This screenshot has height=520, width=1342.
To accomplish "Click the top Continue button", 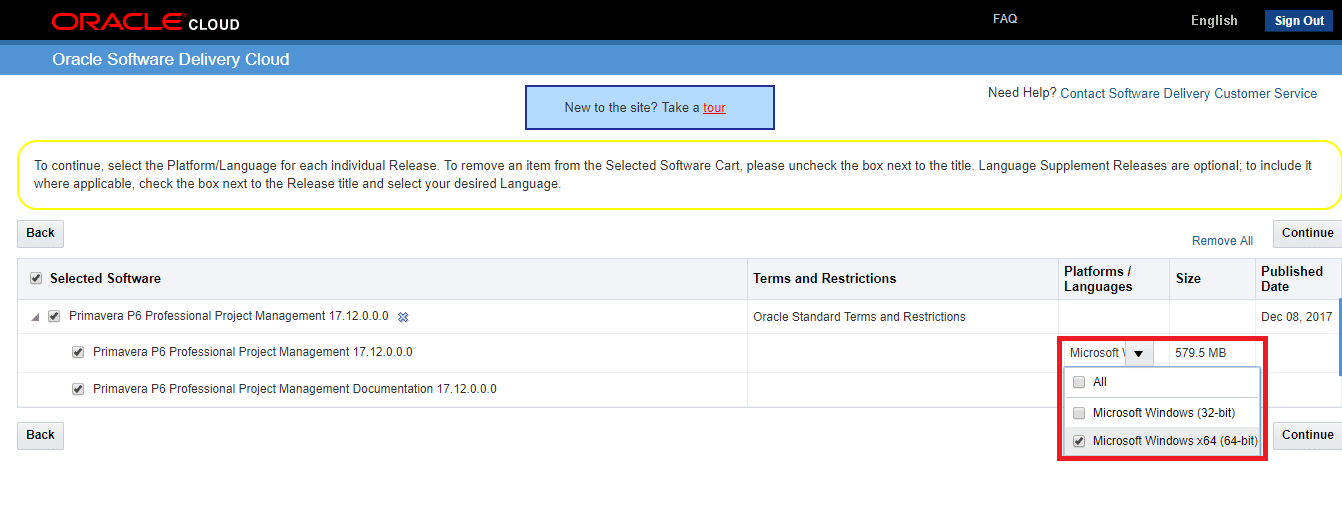I will (1307, 233).
